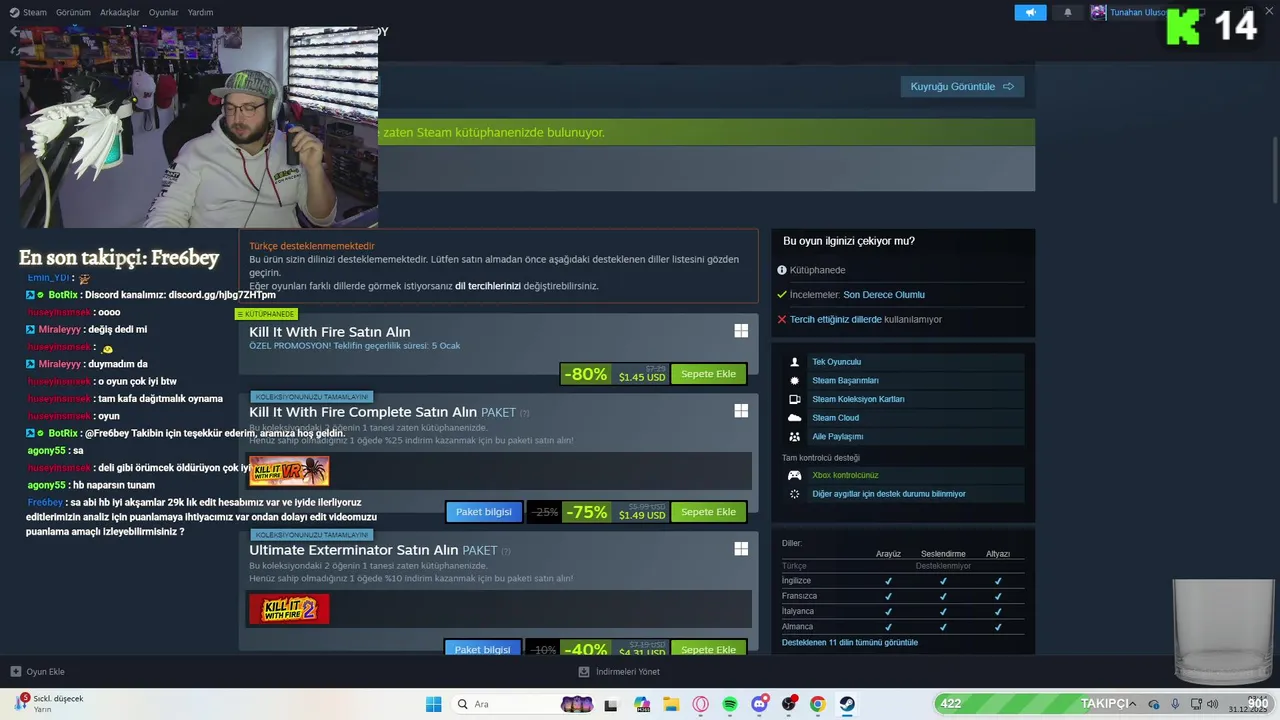Click Paket bilgisi for Ultimate Exterminator
1280x720 pixels.
point(483,649)
